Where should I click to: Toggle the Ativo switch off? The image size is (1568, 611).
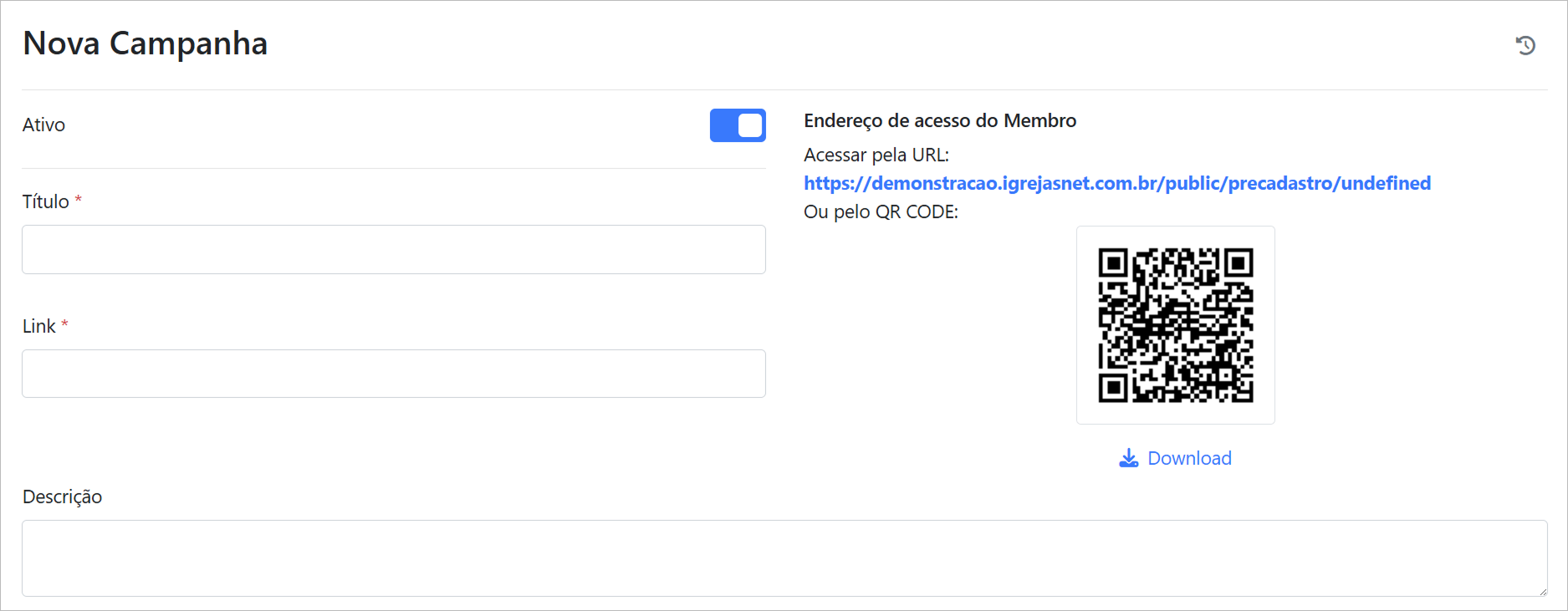tap(738, 125)
